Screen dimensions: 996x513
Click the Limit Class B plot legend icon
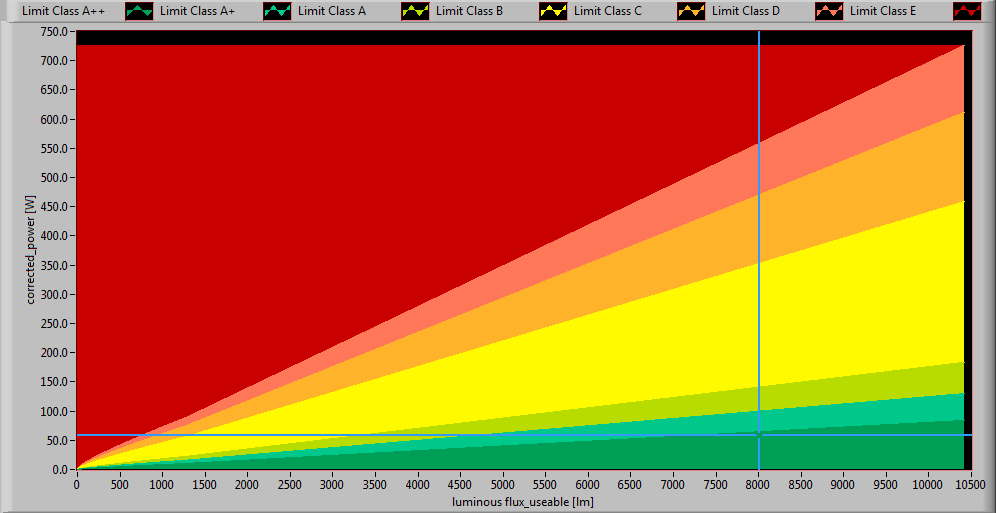click(x=554, y=11)
